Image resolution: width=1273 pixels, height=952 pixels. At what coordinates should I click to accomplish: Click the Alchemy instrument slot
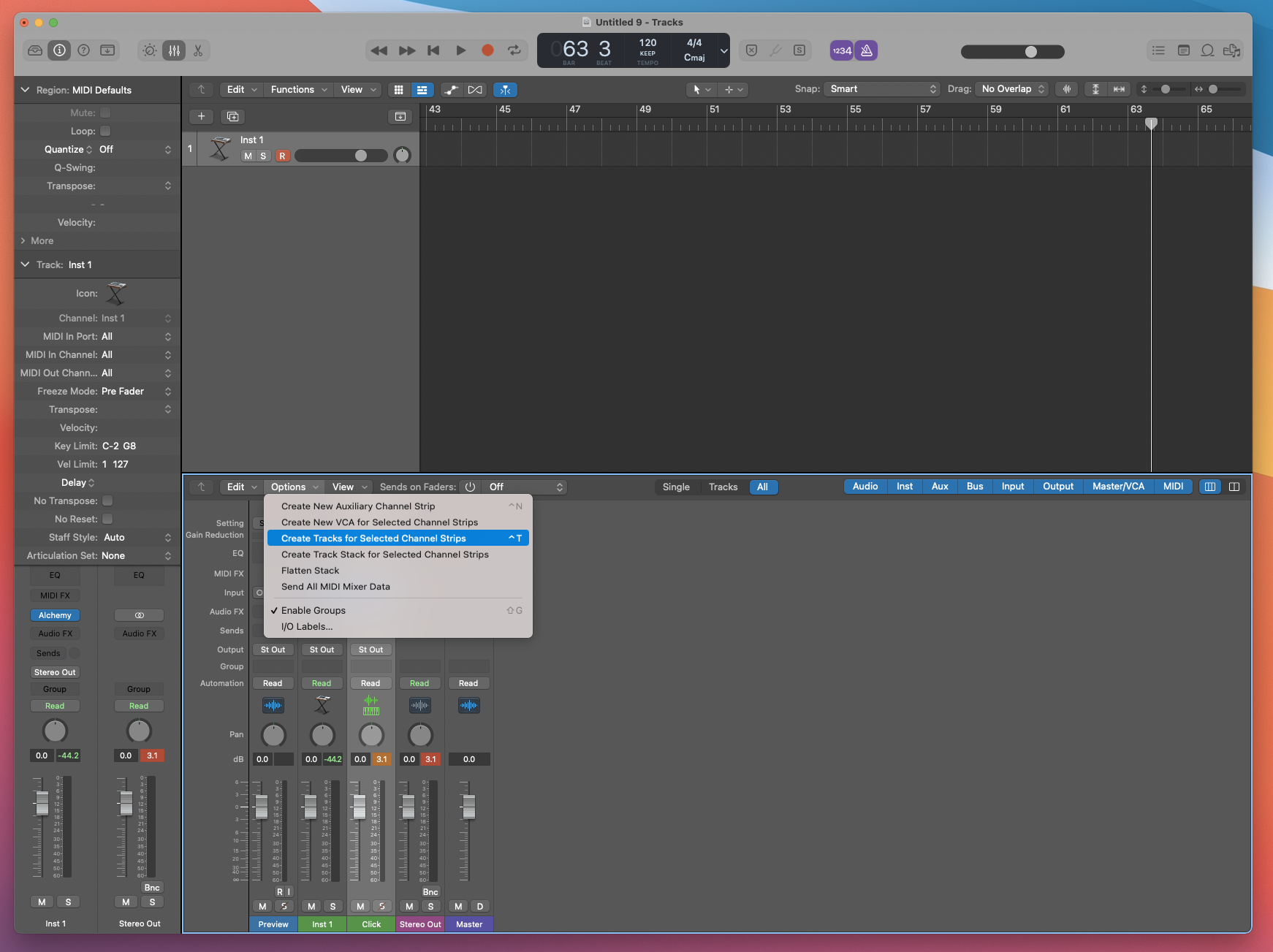point(55,615)
